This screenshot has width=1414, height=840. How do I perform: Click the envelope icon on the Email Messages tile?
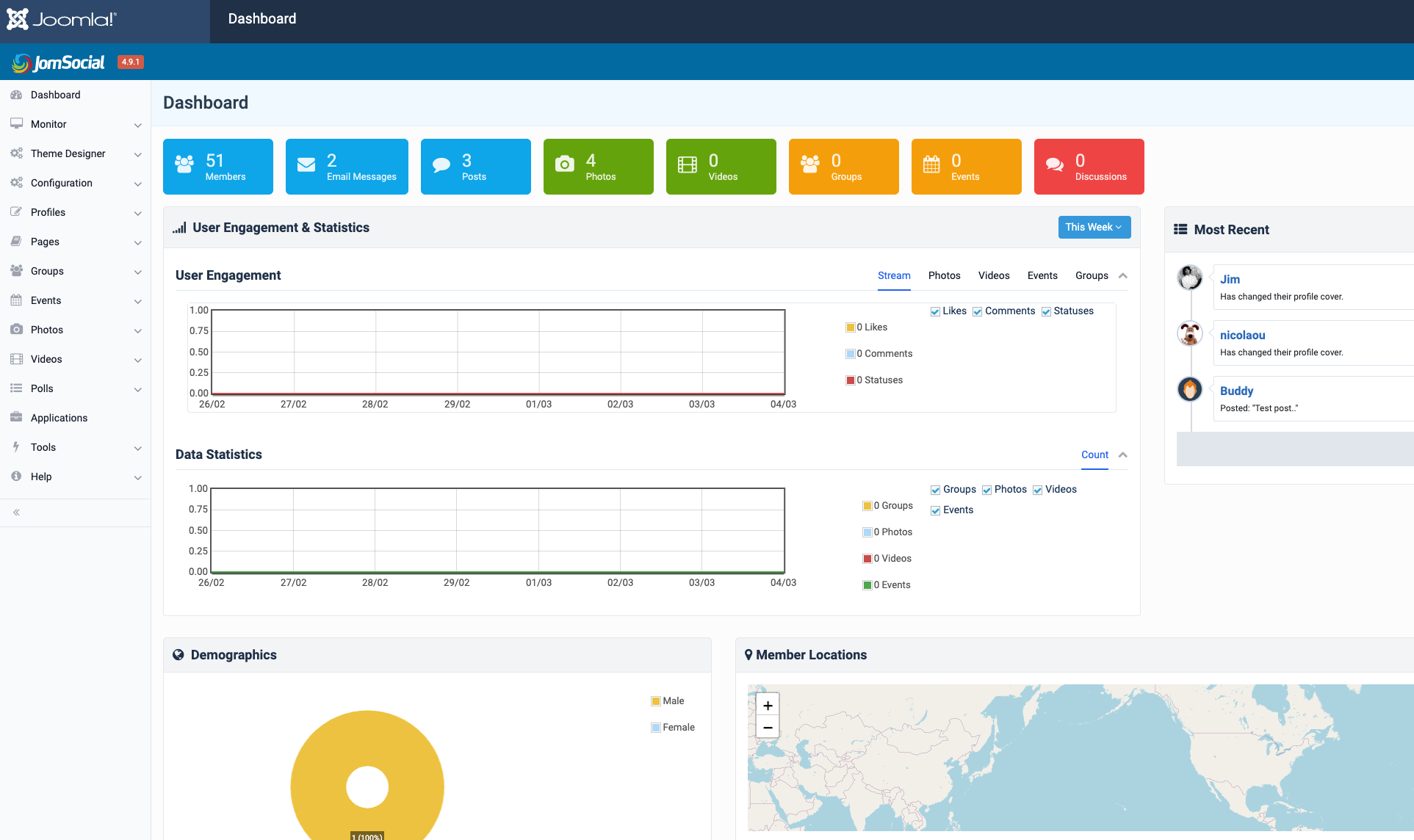click(306, 164)
